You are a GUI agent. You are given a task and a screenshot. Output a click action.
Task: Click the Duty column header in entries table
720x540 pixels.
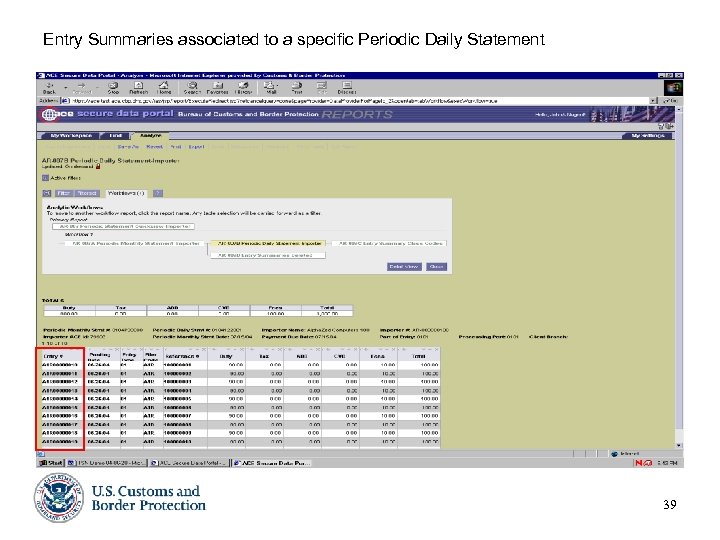(x=226, y=356)
